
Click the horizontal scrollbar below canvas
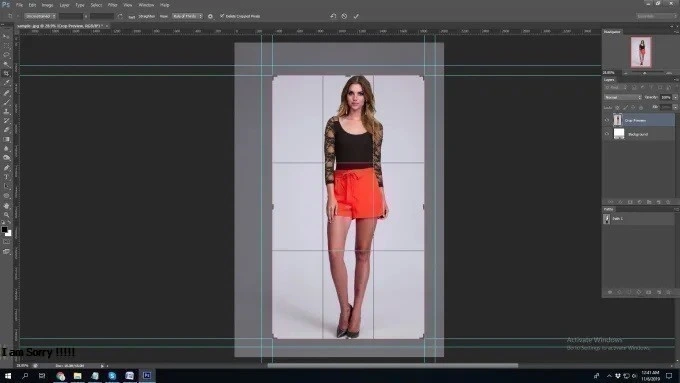coord(392,366)
